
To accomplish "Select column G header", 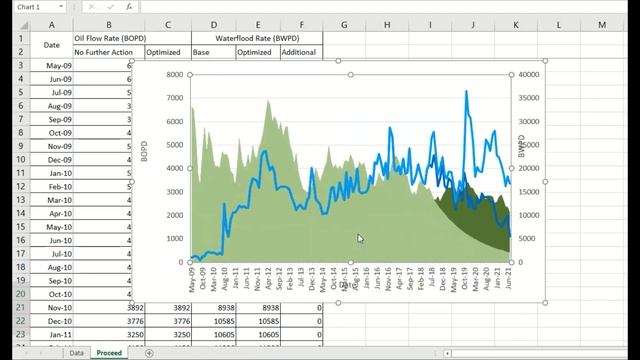I will [x=344, y=25].
